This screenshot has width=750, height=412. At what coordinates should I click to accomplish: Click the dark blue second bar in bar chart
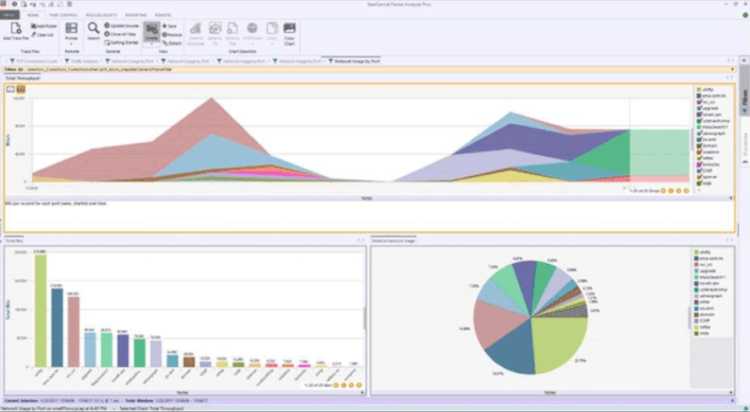click(x=57, y=328)
